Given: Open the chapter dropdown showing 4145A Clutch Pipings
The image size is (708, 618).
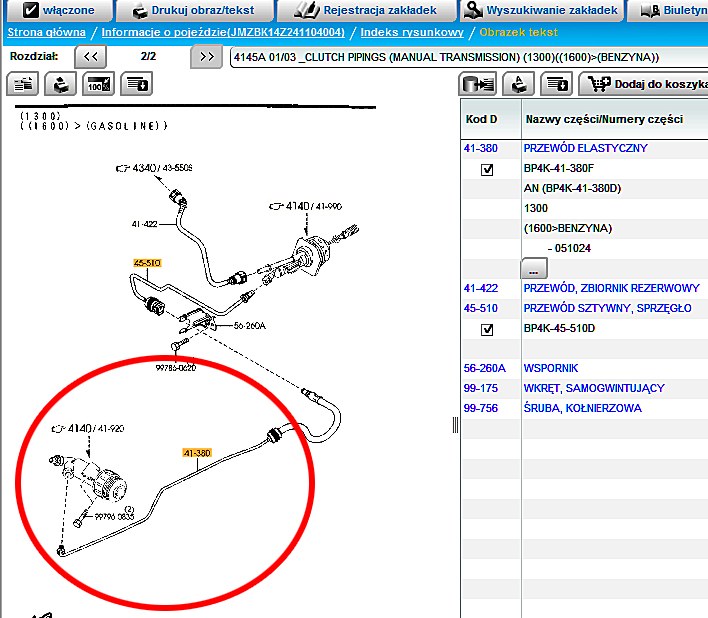Looking at the screenshot, I should pos(468,57).
